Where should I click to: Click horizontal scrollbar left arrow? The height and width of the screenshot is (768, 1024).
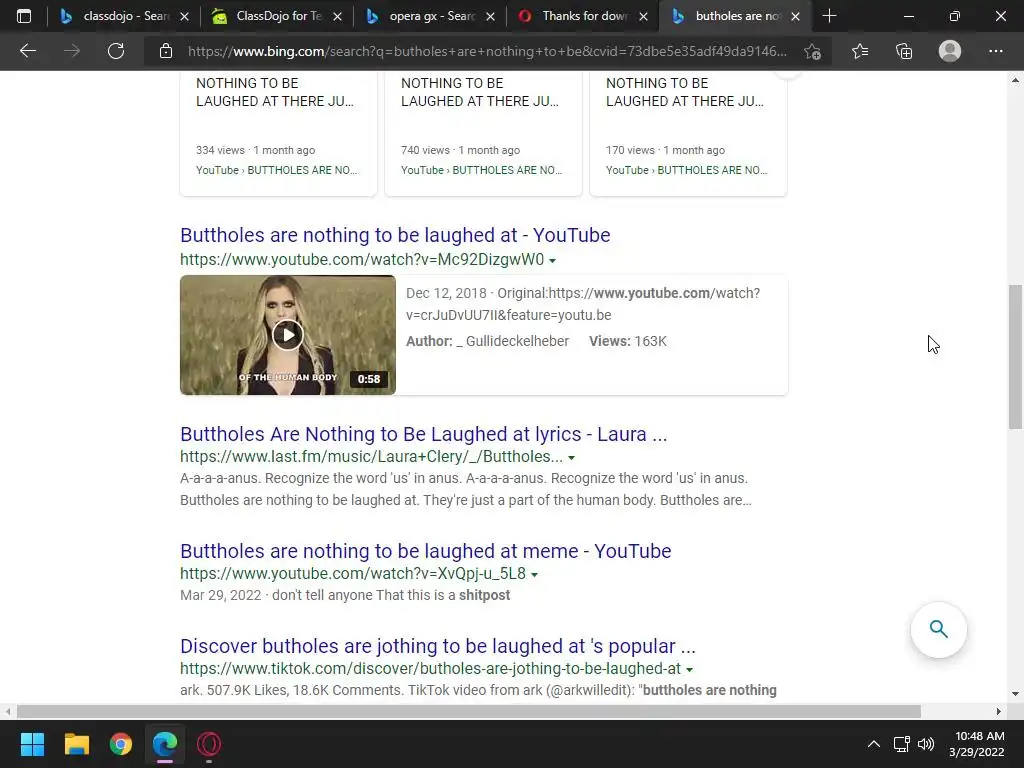7,711
